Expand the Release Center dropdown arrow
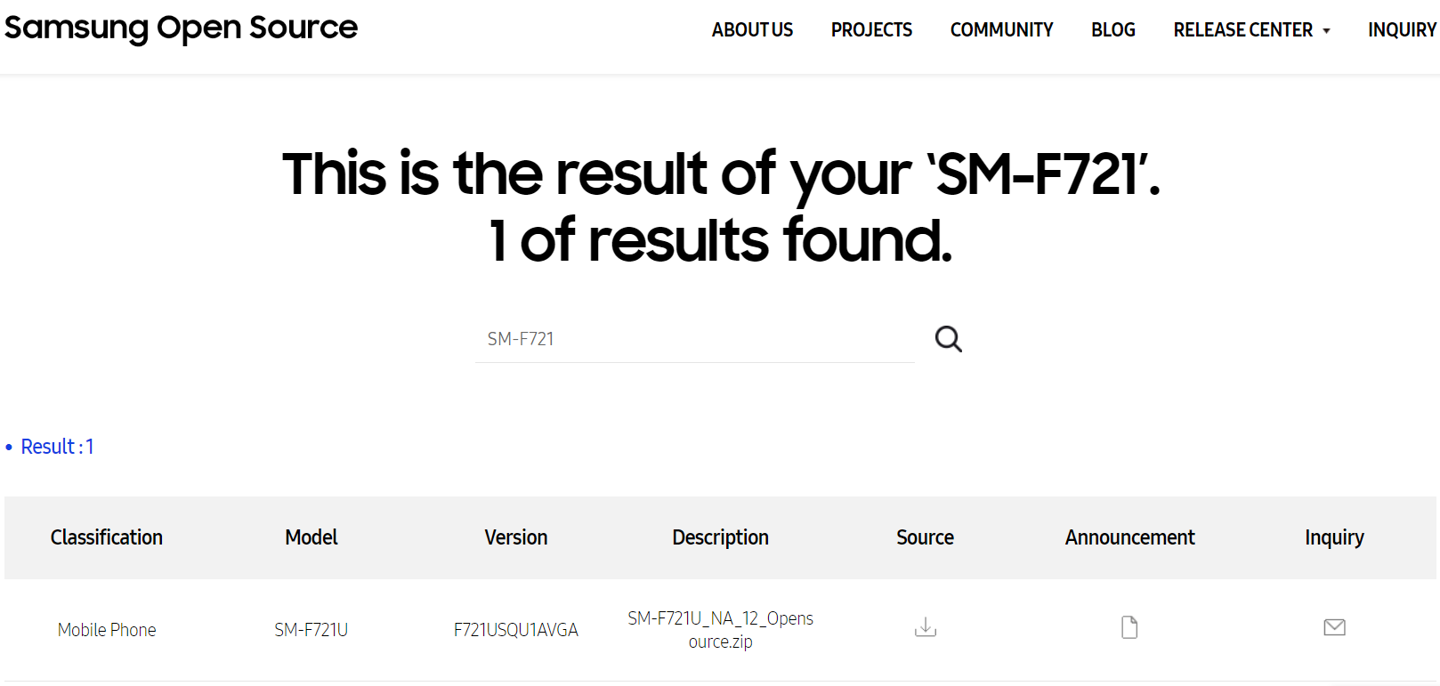 [1326, 31]
